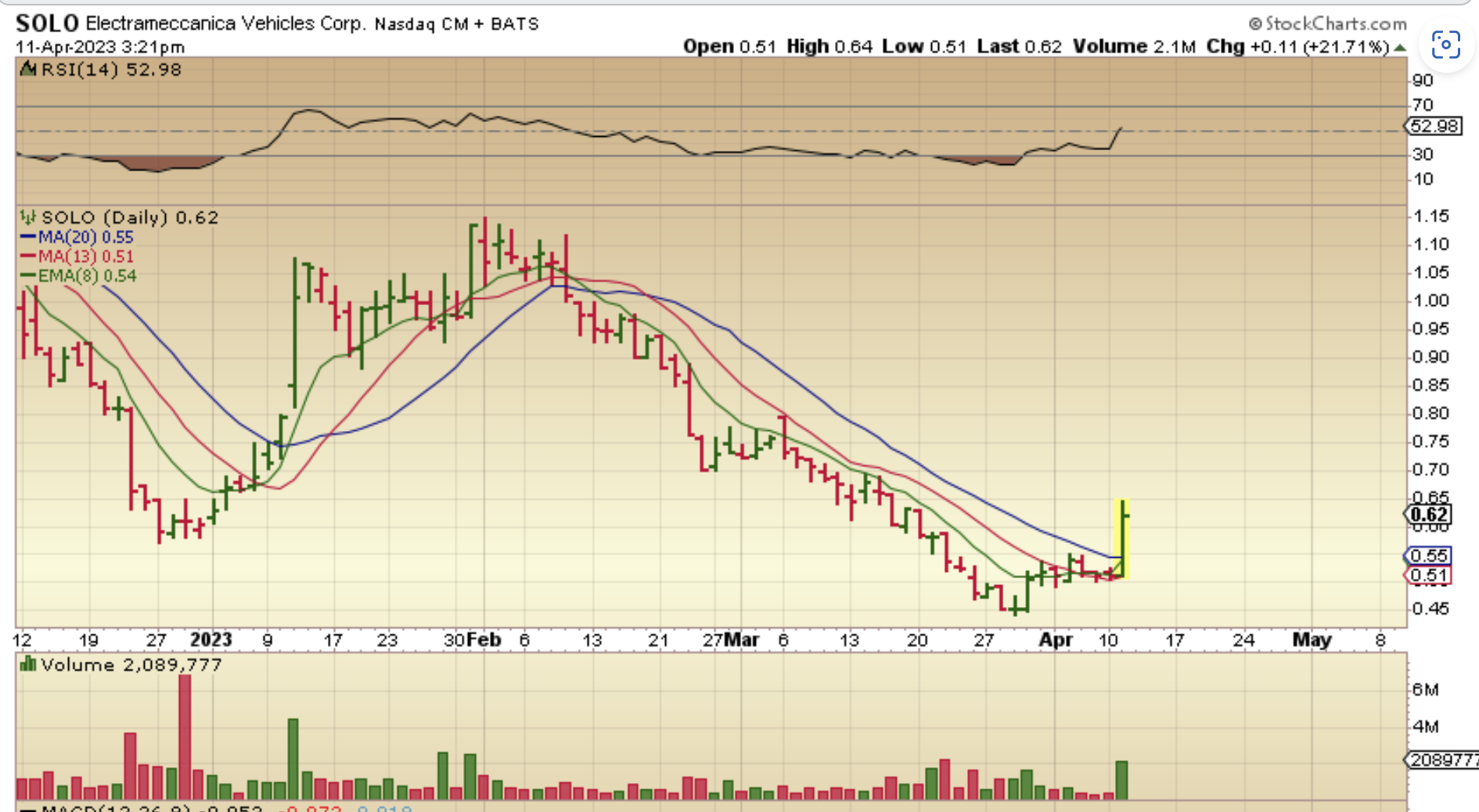This screenshot has width=1479, height=812.
Task: Click the Open 0.51 value in the header
Action: click(729, 47)
